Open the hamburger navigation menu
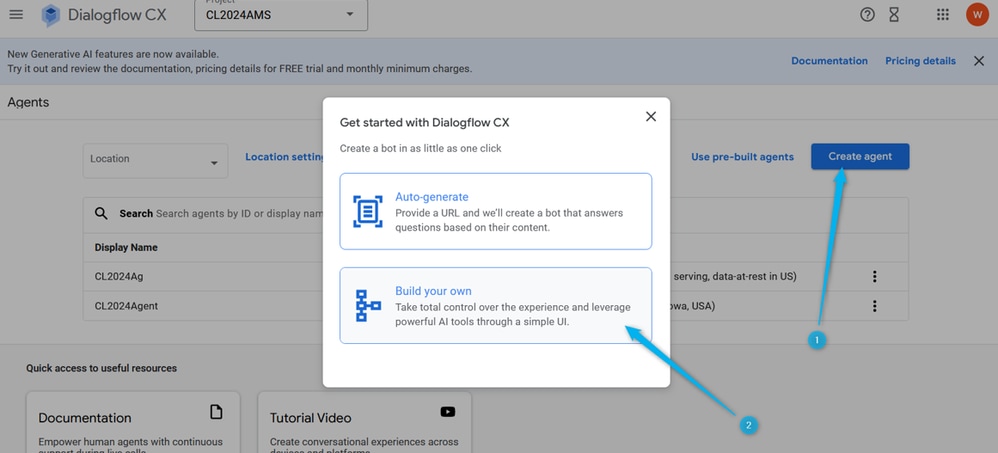 click(x=16, y=15)
